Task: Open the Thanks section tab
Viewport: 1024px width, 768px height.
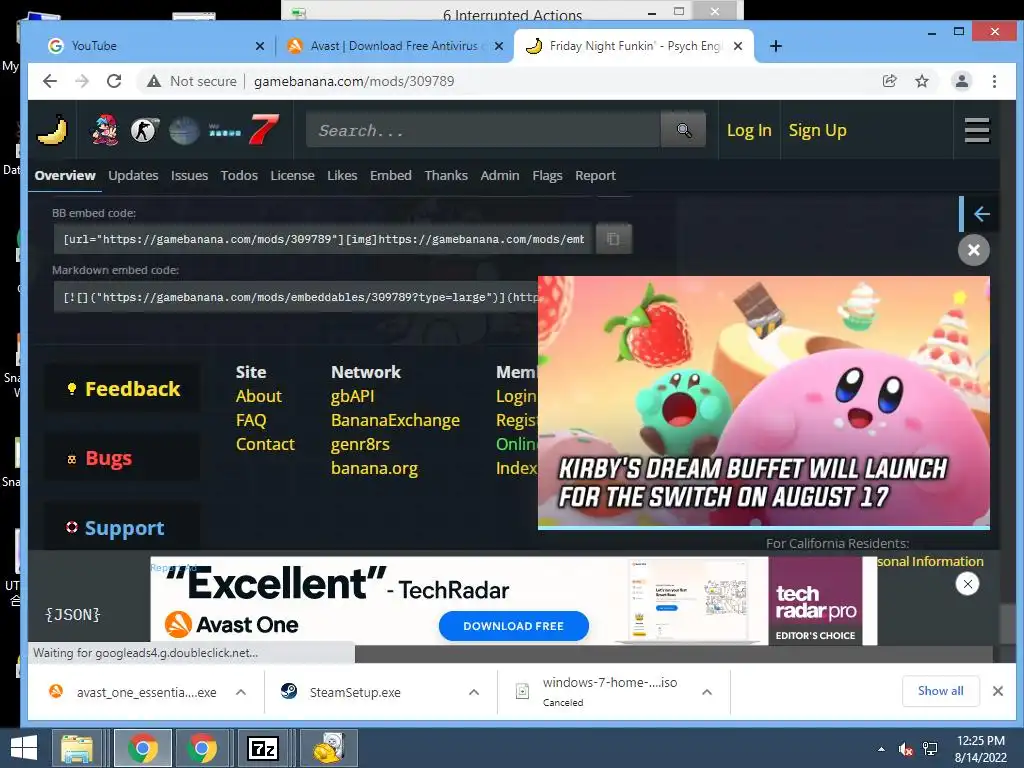Action: (x=446, y=175)
